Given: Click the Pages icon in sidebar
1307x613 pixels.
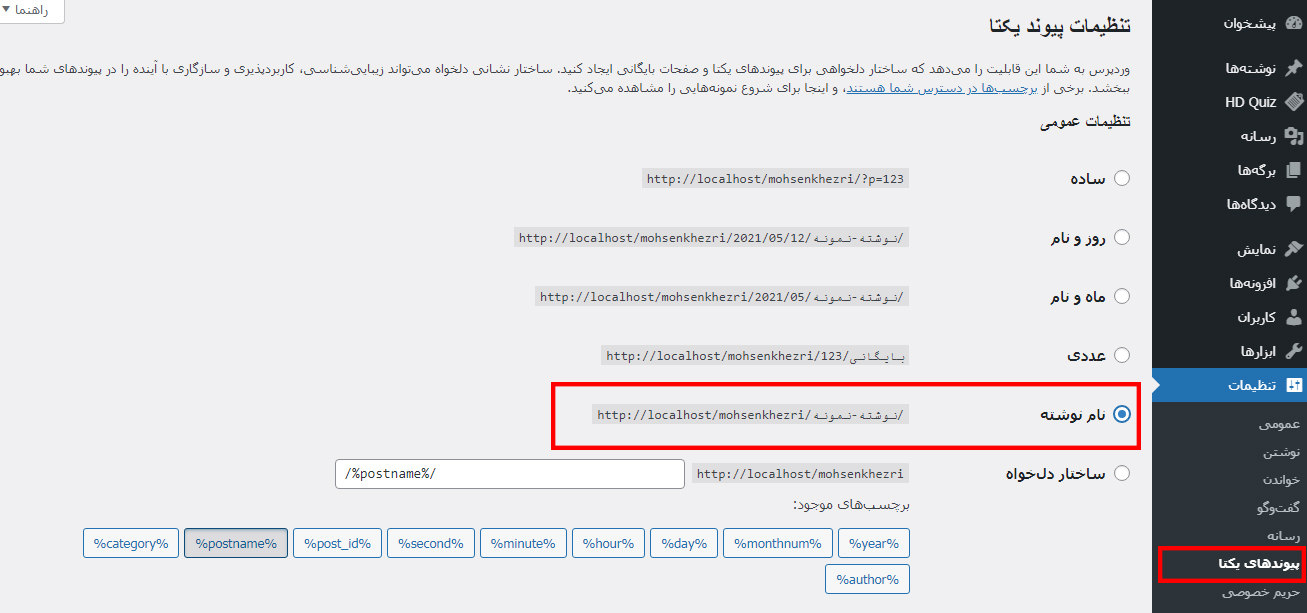Looking at the screenshot, I should point(1294,170).
